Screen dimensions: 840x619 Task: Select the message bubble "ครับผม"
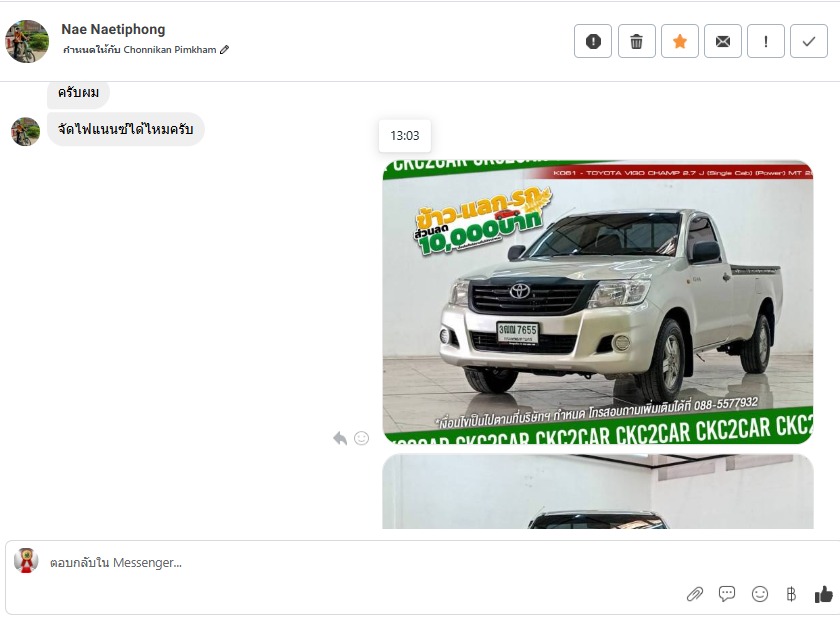point(78,93)
